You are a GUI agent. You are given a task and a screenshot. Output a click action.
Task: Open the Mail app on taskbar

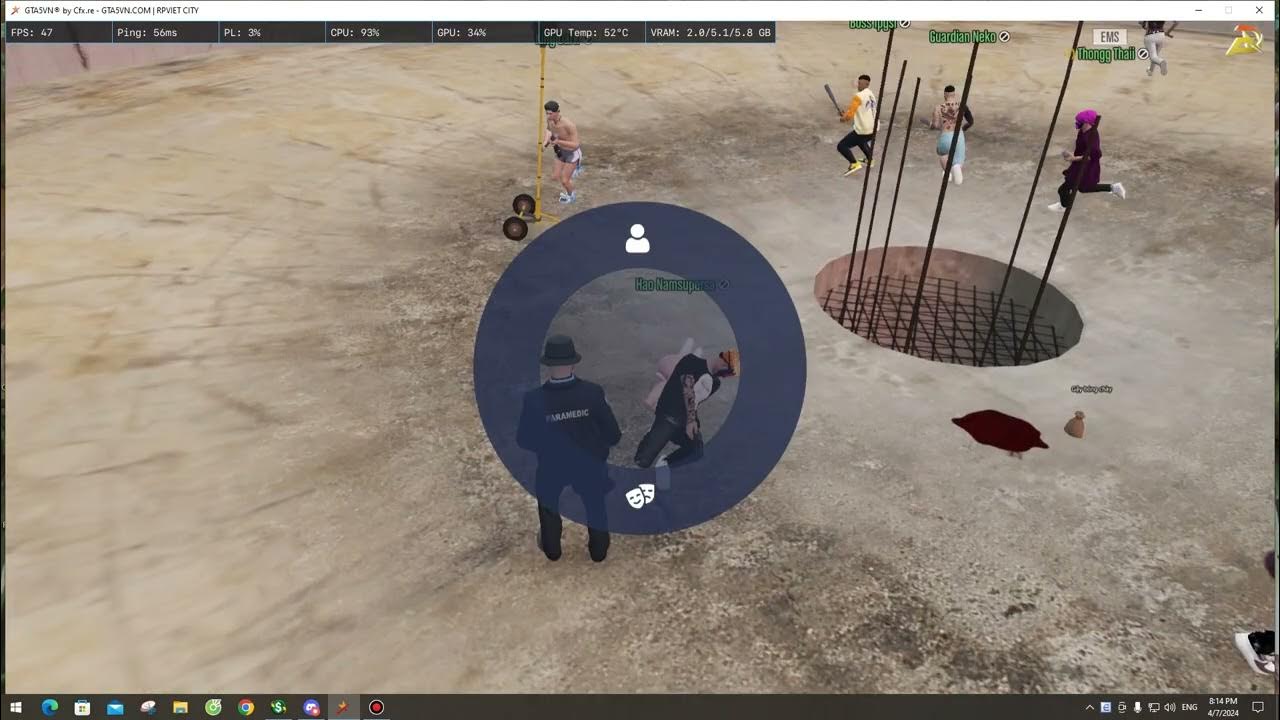click(115, 707)
